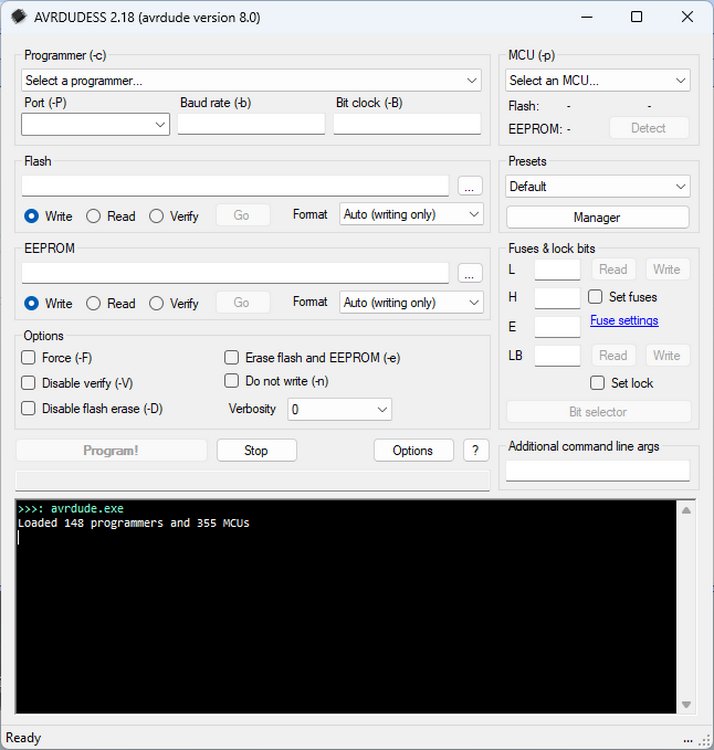Click the Flash file path field
This screenshot has width=714, height=750.
(x=235, y=186)
